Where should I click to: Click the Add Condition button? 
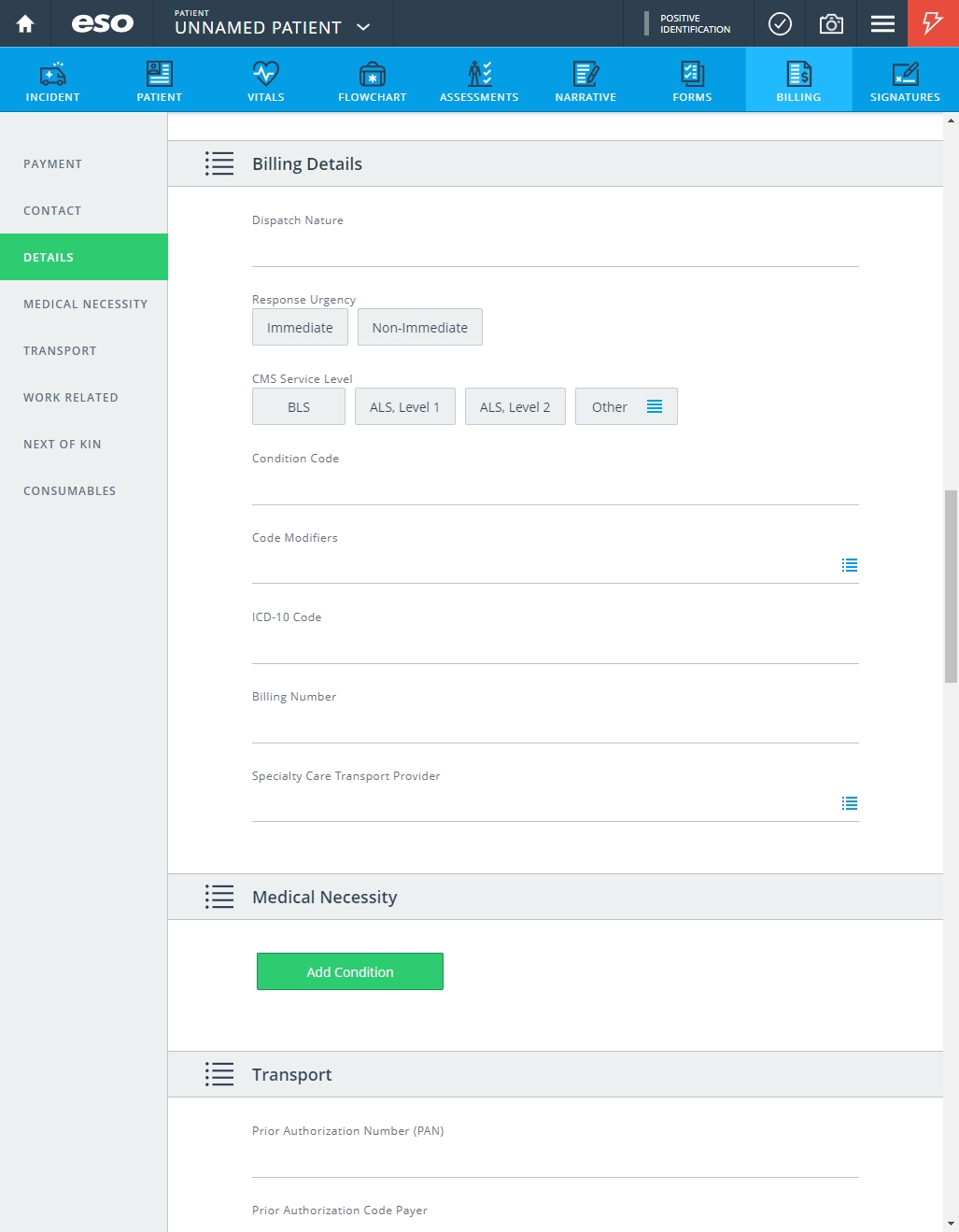click(350, 971)
